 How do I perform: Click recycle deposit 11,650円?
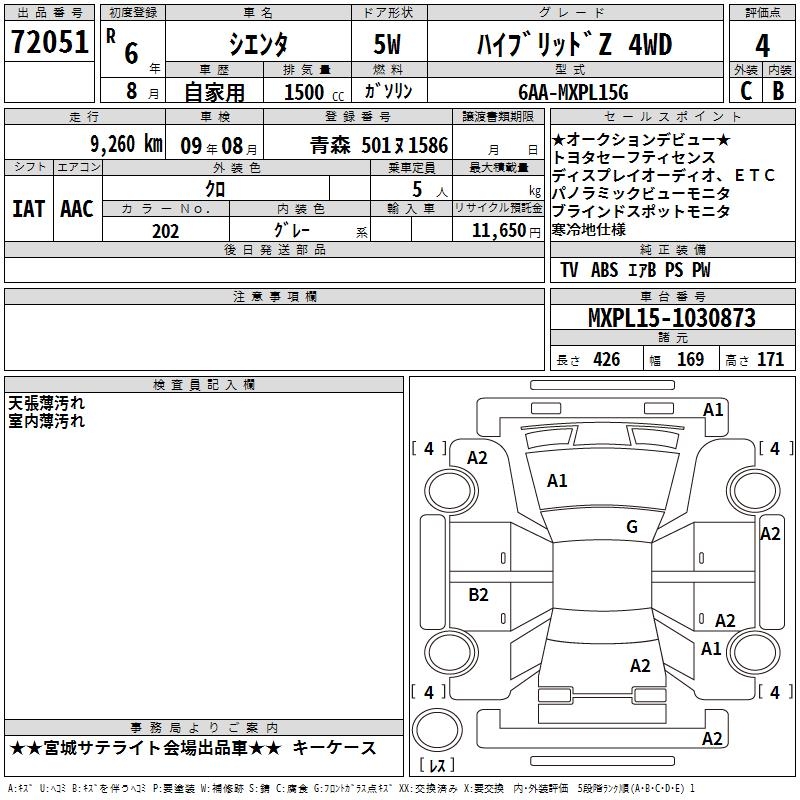coord(506,231)
